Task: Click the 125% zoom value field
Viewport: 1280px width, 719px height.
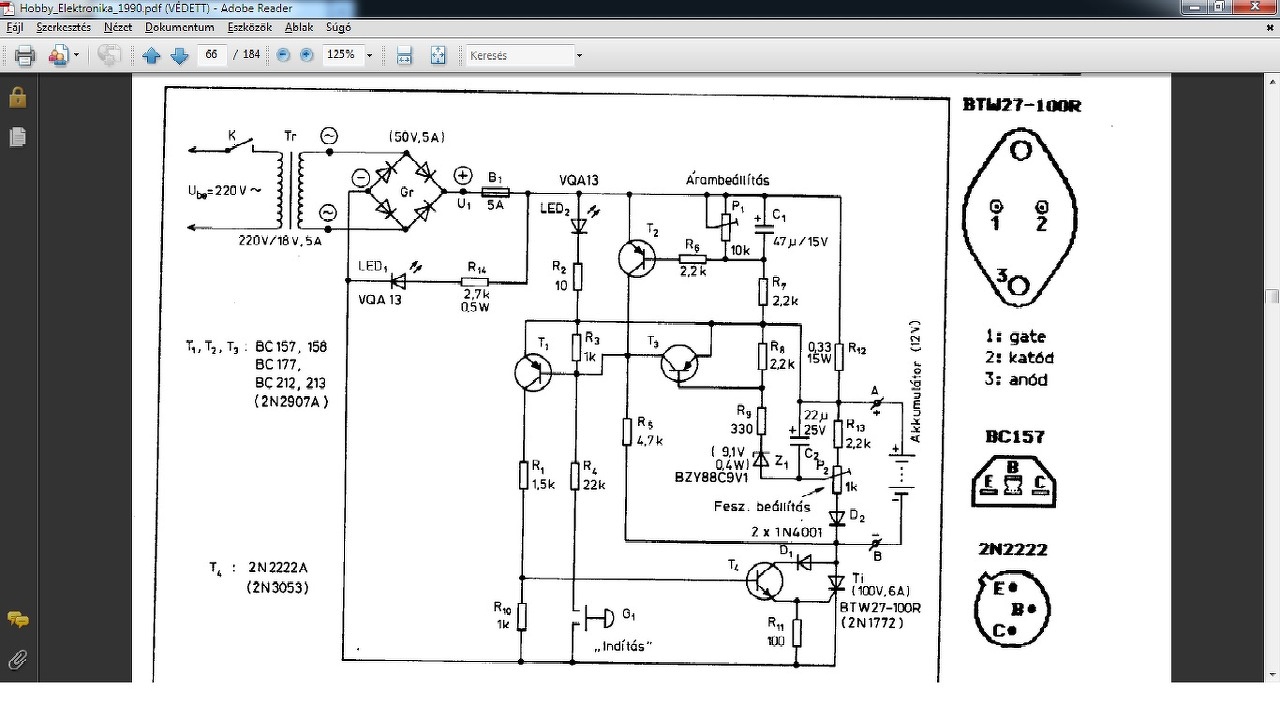Action: tap(342, 55)
